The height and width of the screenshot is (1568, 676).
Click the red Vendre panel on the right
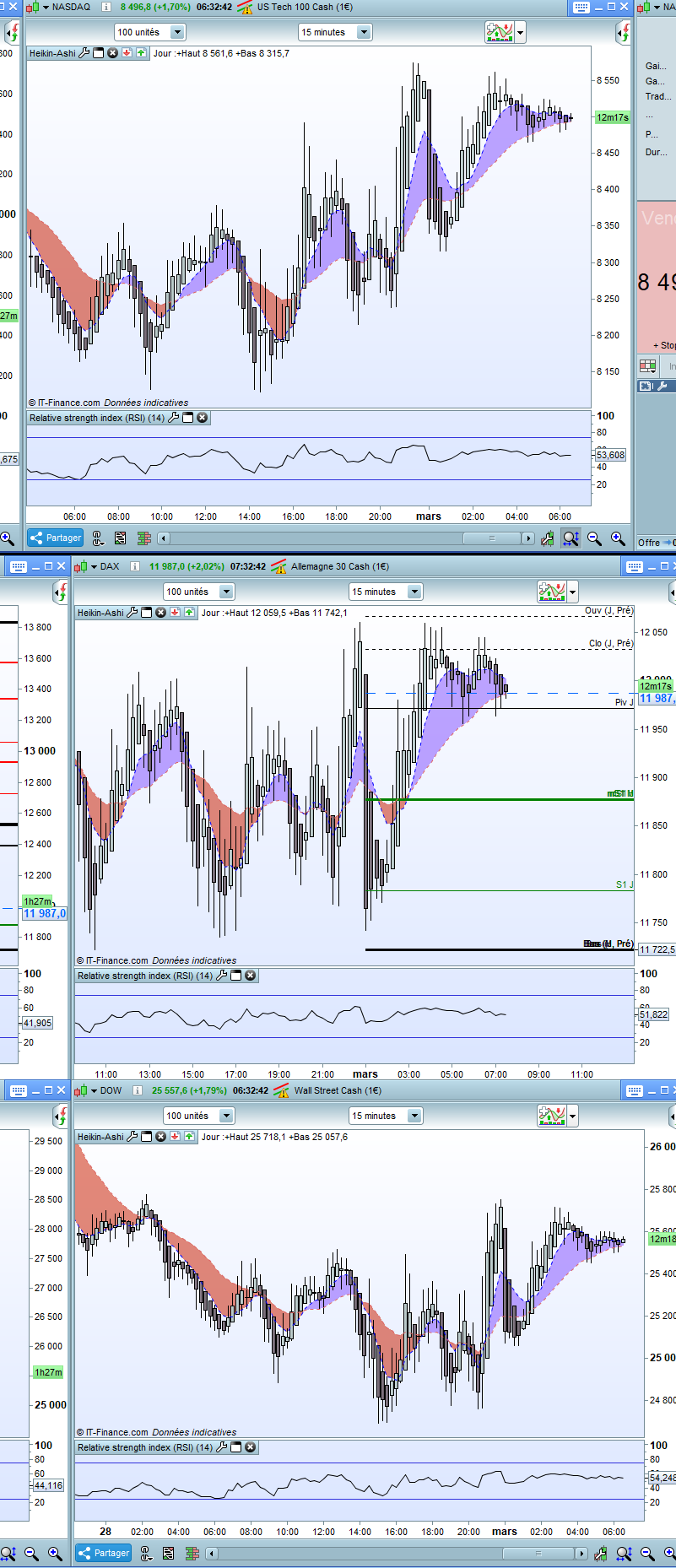click(657, 277)
